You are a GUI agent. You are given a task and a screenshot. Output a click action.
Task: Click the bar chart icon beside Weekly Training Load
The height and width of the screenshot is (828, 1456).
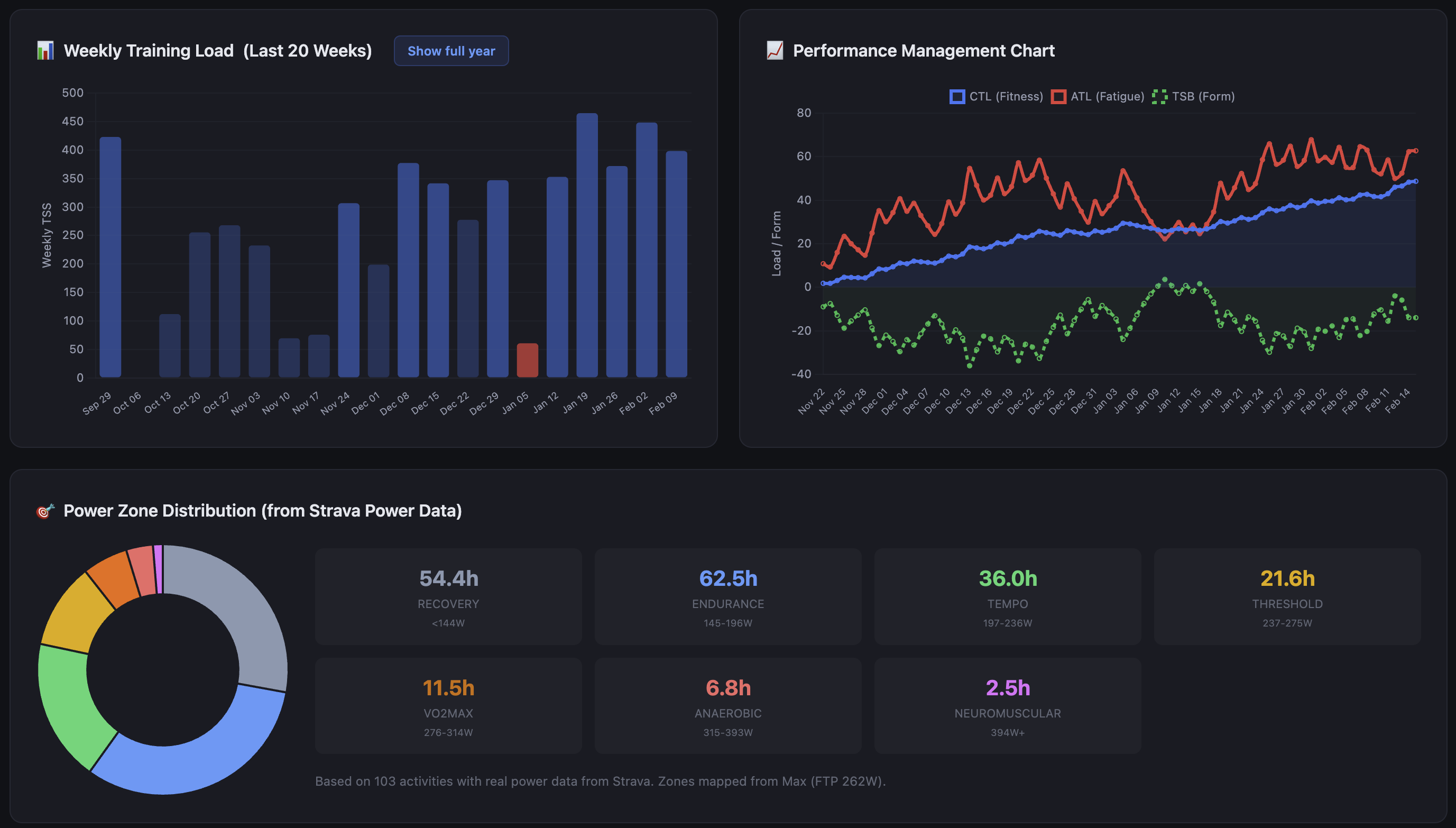[x=44, y=51]
